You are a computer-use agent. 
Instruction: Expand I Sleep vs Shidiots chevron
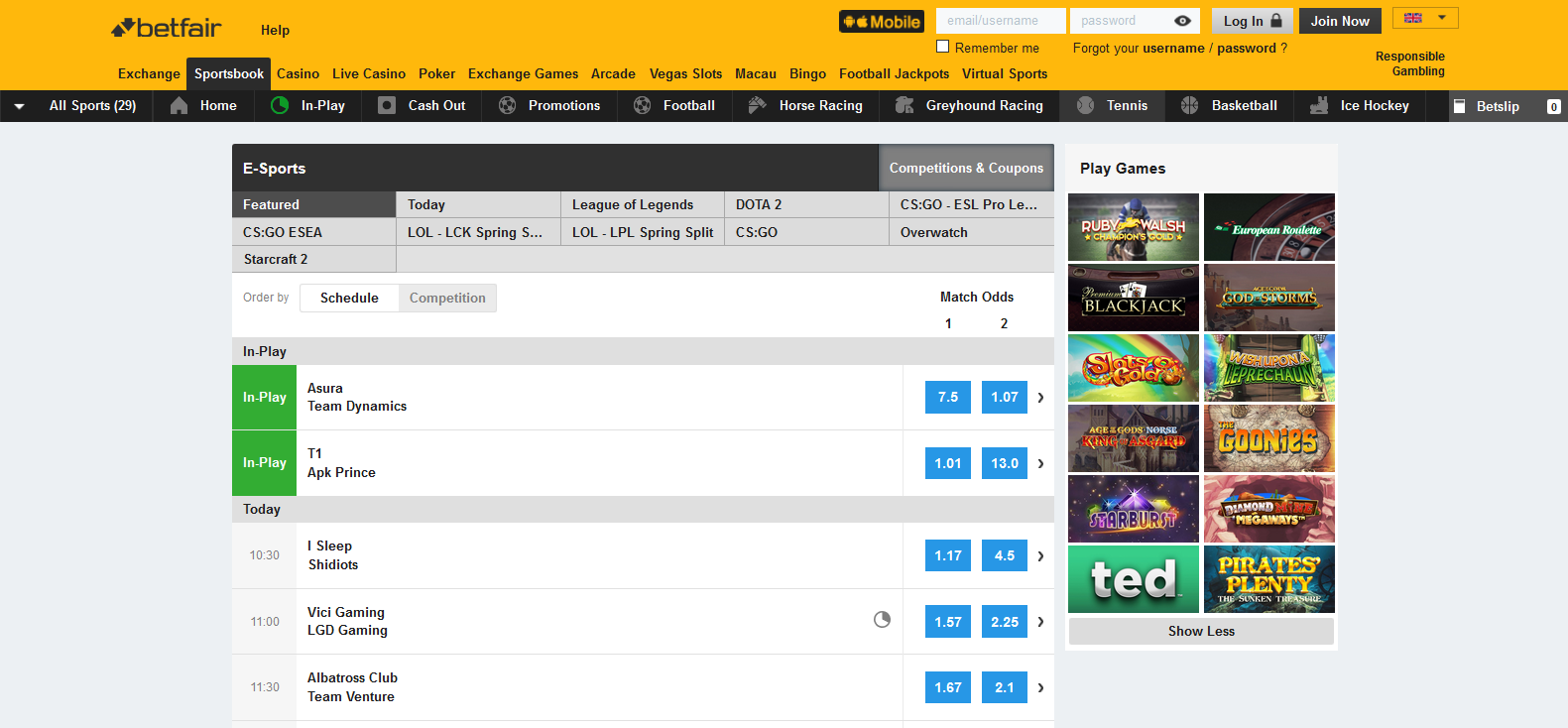point(1040,555)
